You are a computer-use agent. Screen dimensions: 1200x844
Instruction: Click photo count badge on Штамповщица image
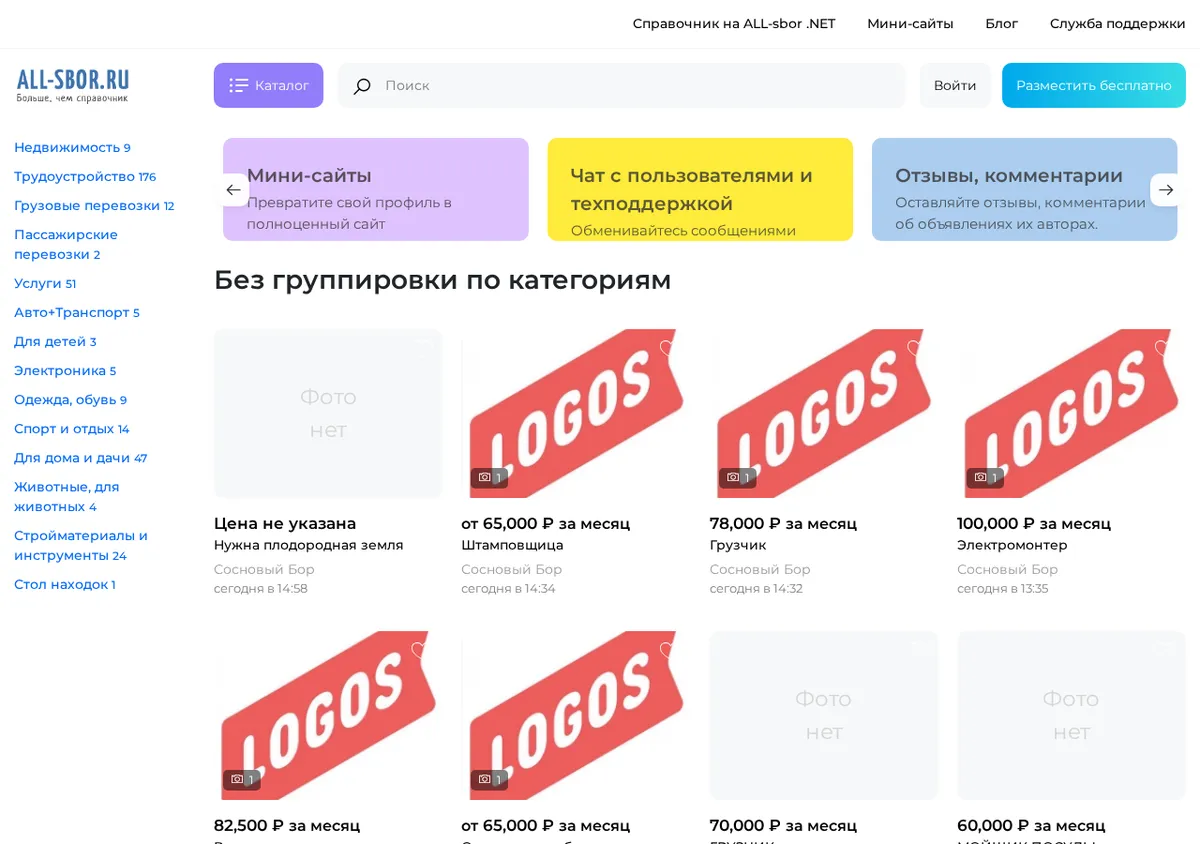click(x=489, y=478)
